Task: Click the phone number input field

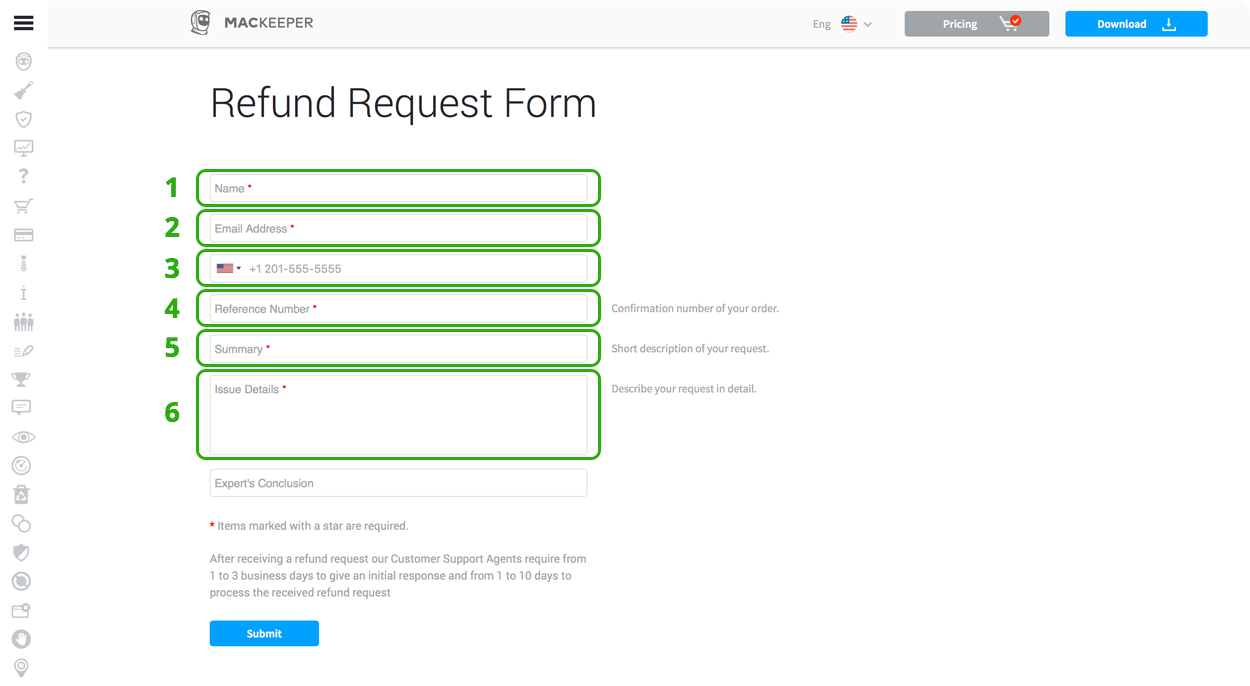Action: pyautogui.click(x=398, y=268)
